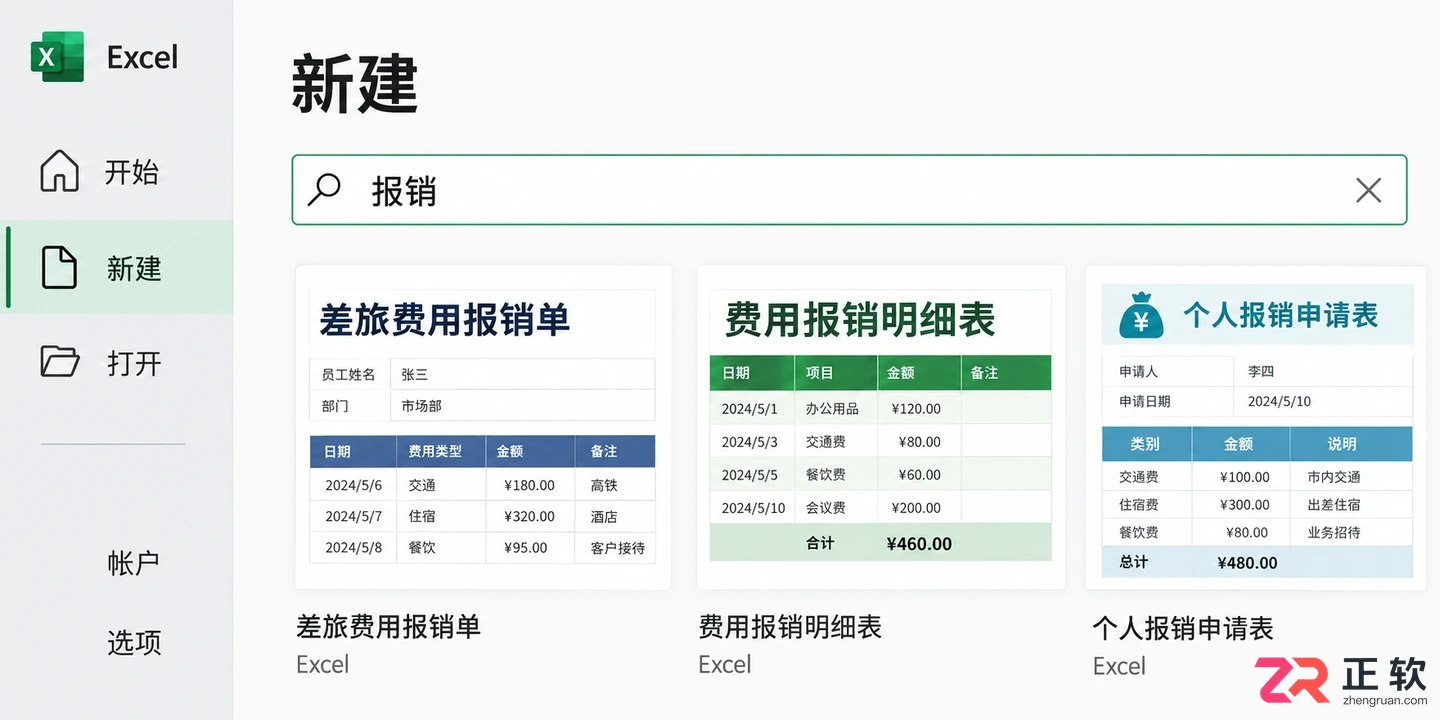Click the 类别 column header
The image size is (1440, 720).
click(x=1146, y=444)
